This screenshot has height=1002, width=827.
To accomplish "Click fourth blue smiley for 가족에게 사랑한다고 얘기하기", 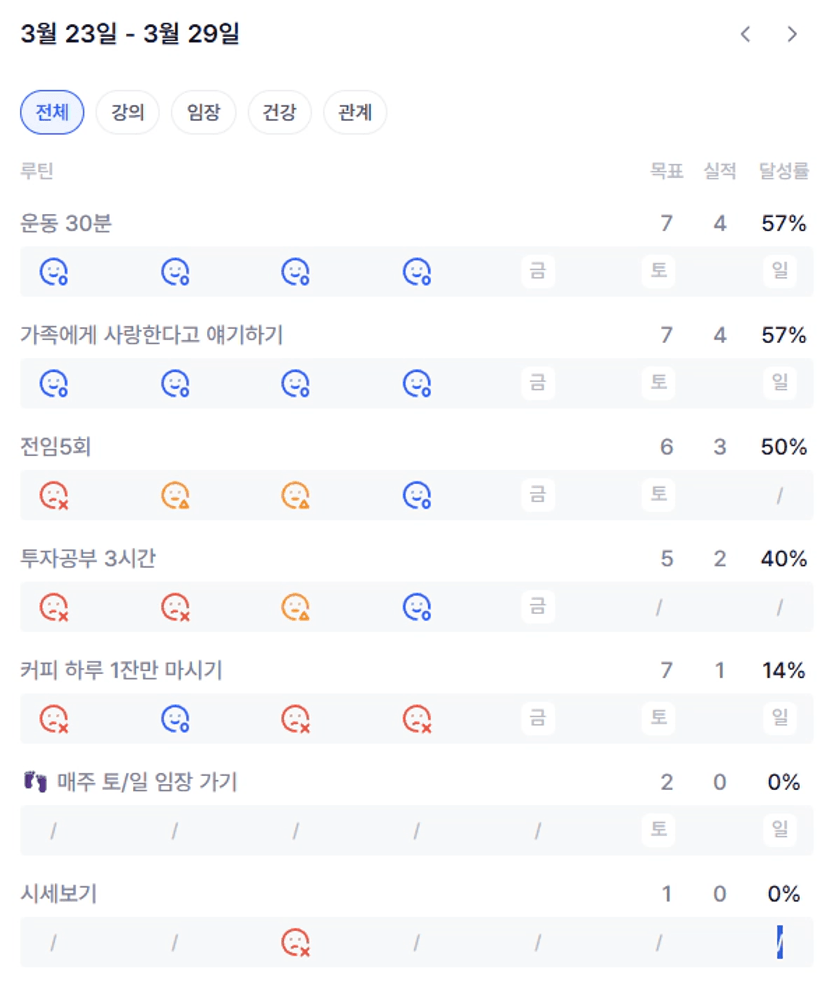I will coord(416,383).
